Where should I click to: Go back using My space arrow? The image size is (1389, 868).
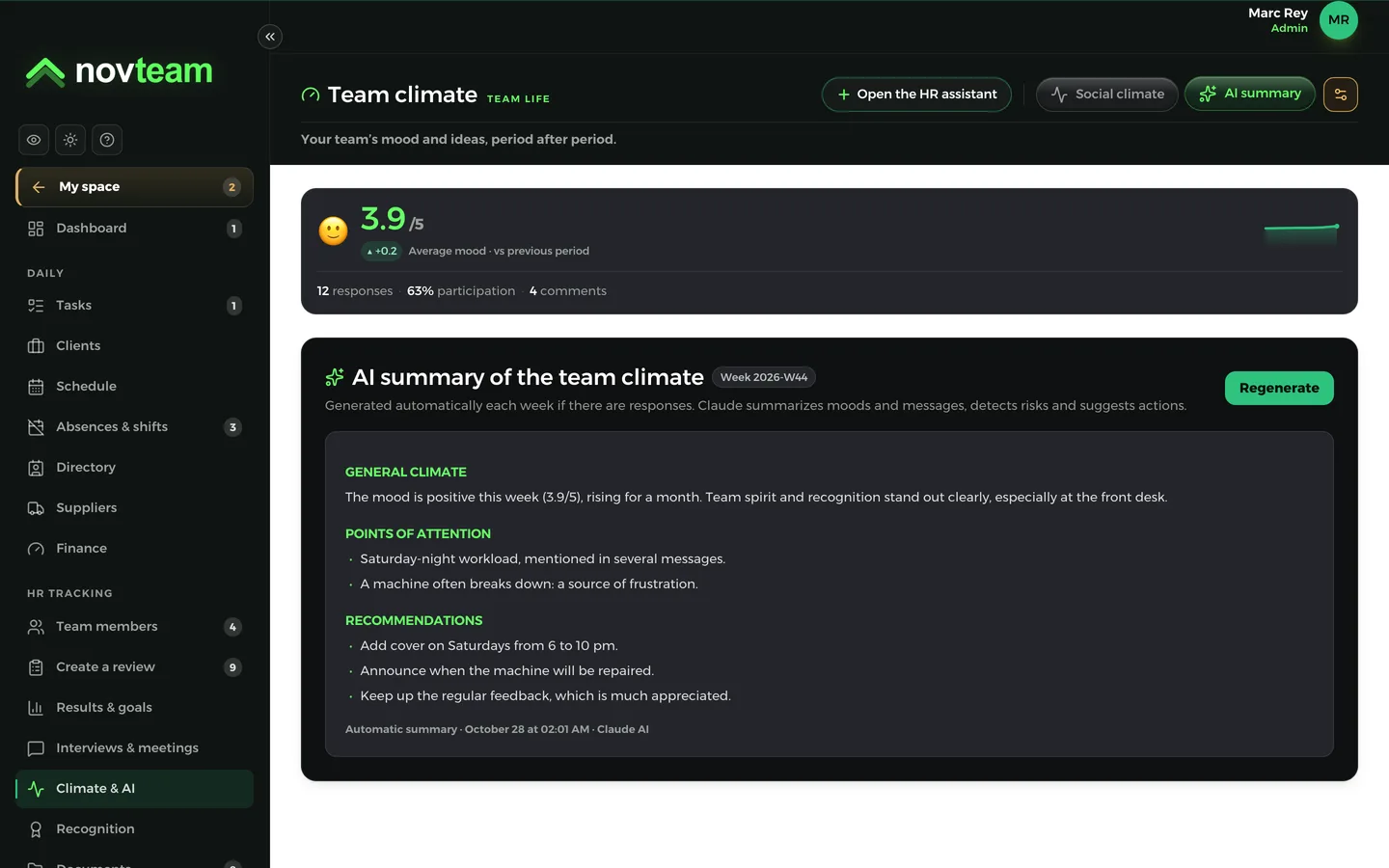pyautogui.click(x=39, y=187)
